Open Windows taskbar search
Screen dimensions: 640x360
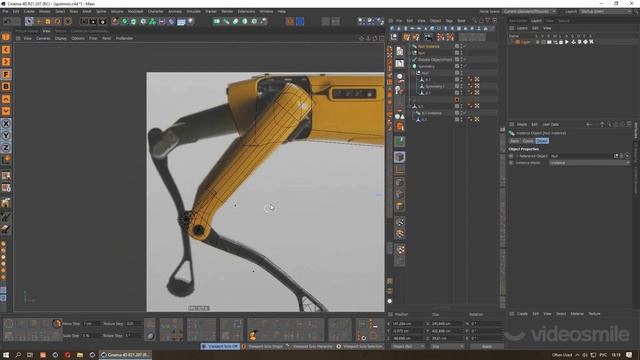[x=18, y=355]
